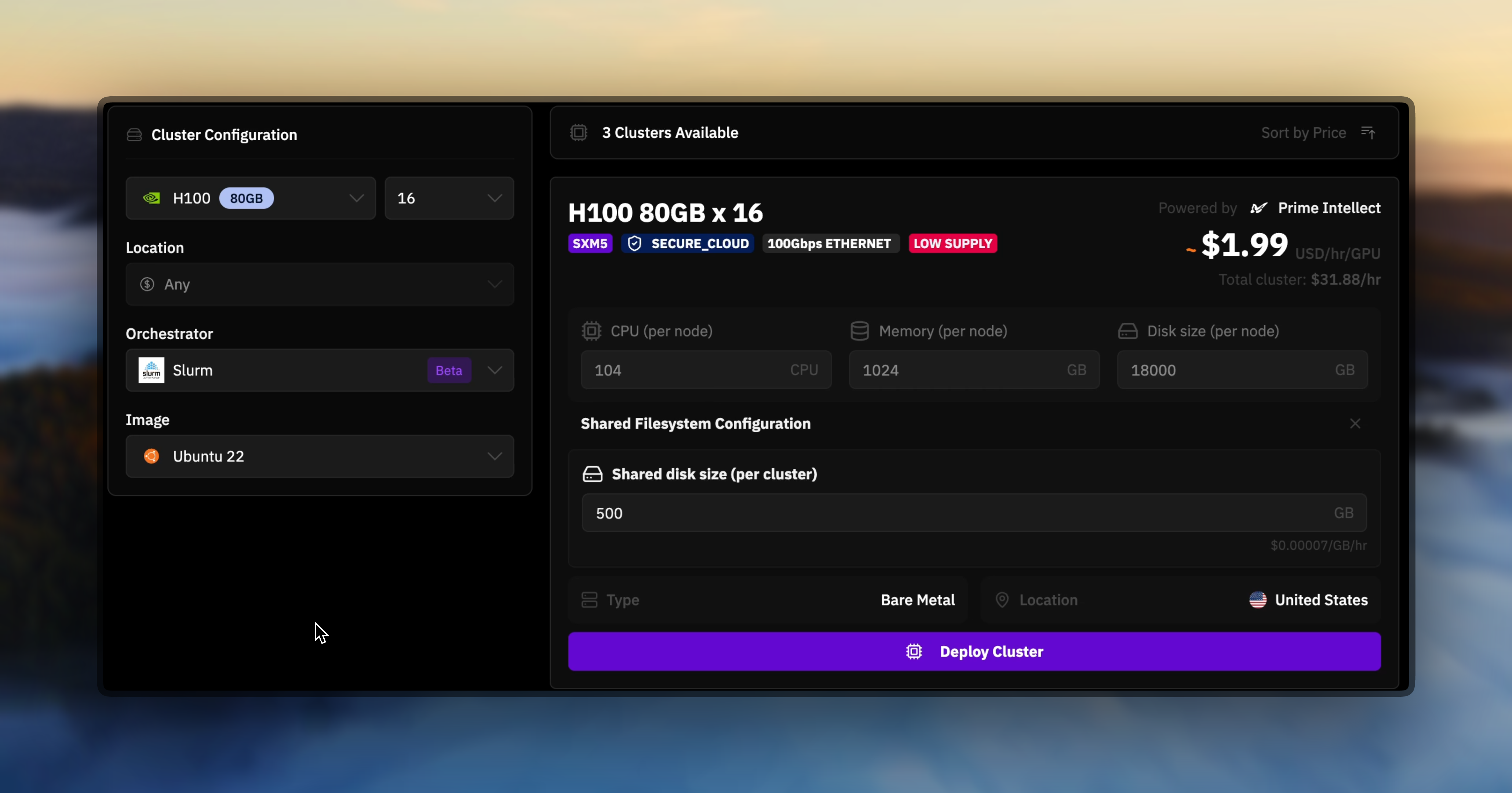1512x793 pixels.
Task: Click the Orchestrator section label
Action: (x=169, y=334)
